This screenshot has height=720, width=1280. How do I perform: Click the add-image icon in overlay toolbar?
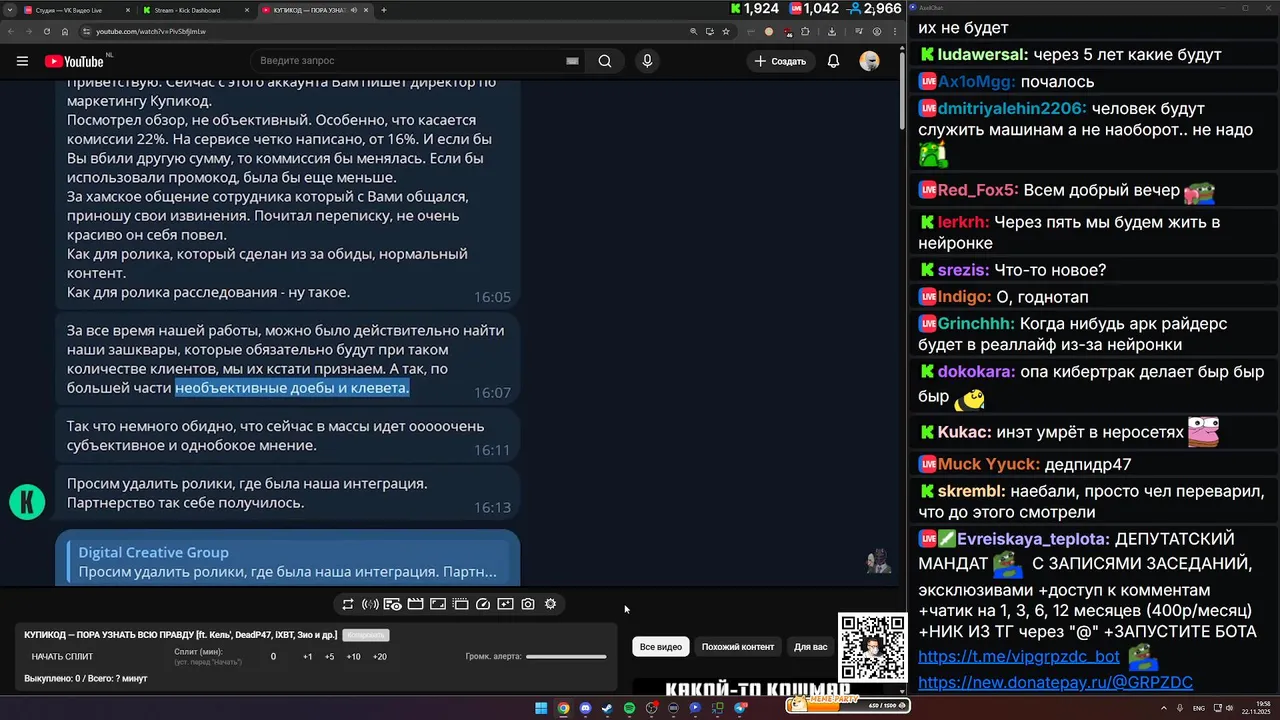505,604
